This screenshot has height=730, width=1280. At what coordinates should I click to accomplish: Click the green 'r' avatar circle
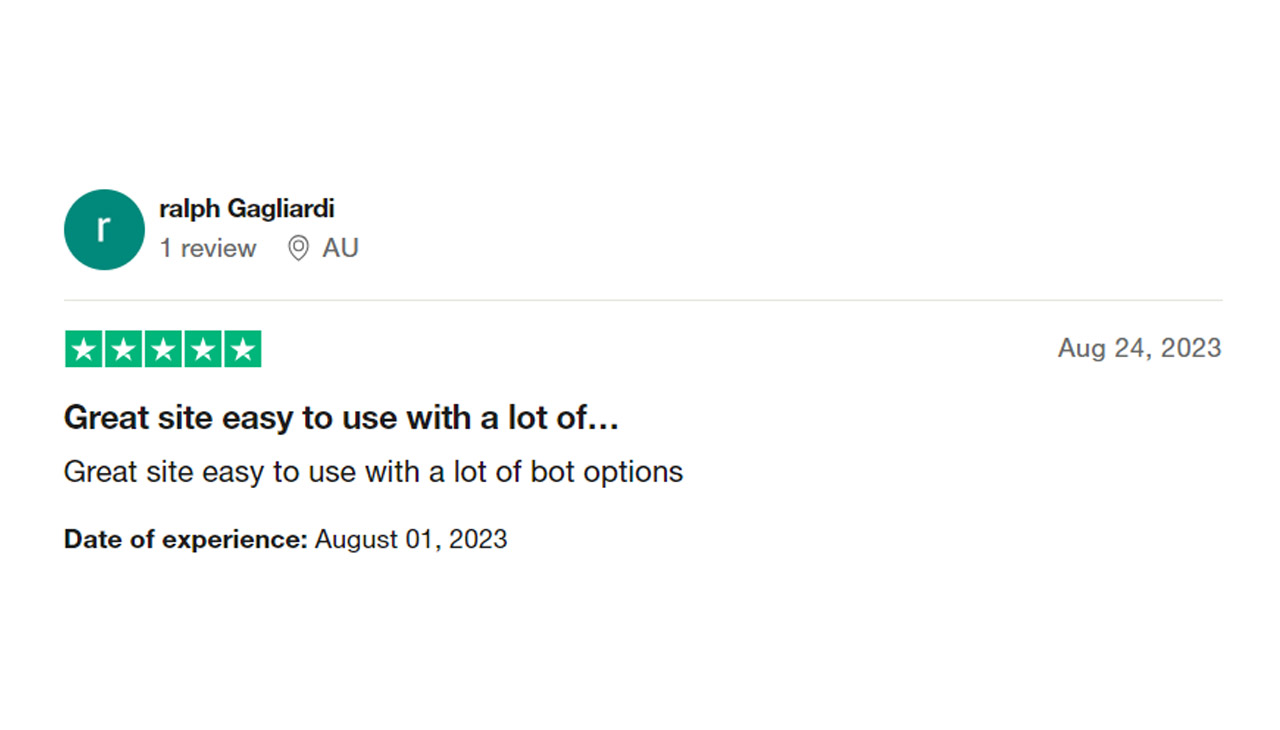click(104, 229)
